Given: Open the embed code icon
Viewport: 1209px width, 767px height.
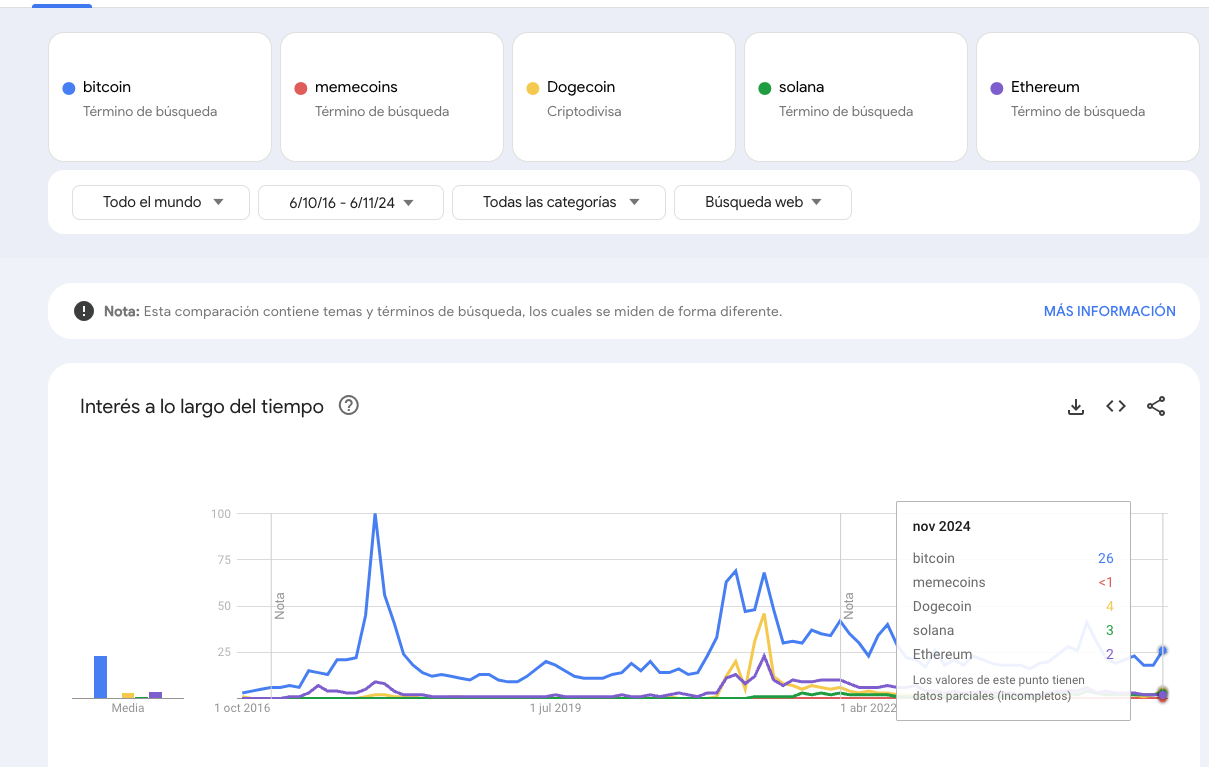Looking at the screenshot, I should [1116, 406].
